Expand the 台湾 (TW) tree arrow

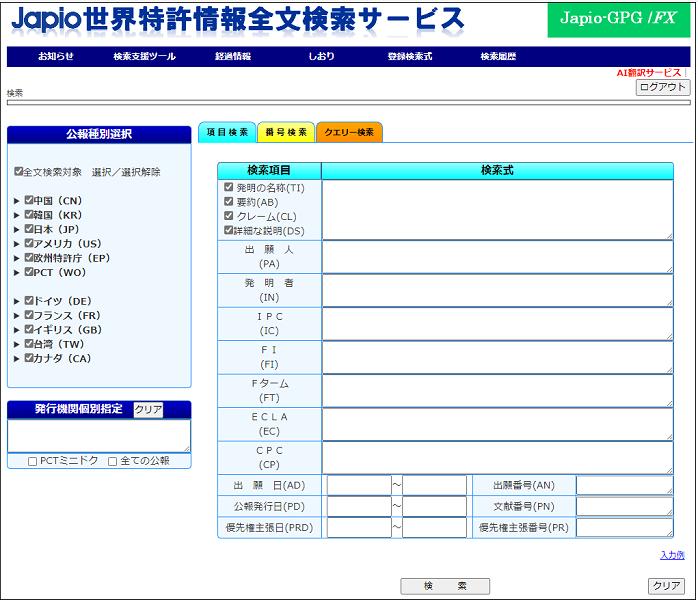pos(16,344)
